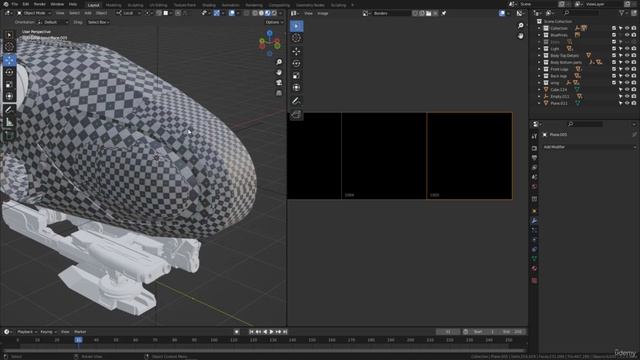640x360 pixels.
Task: Toggle eye icon for Front Legs collection
Action: [x=627, y=69]
